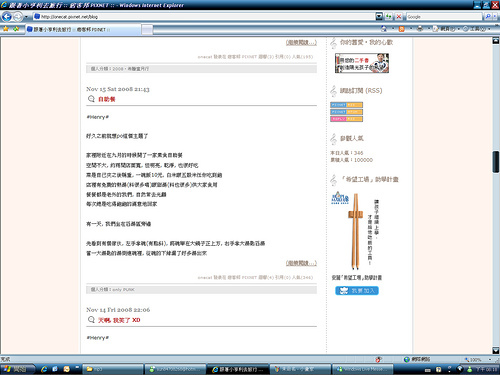Open the post titled 自助餐
500x375 pixels.
107,99
